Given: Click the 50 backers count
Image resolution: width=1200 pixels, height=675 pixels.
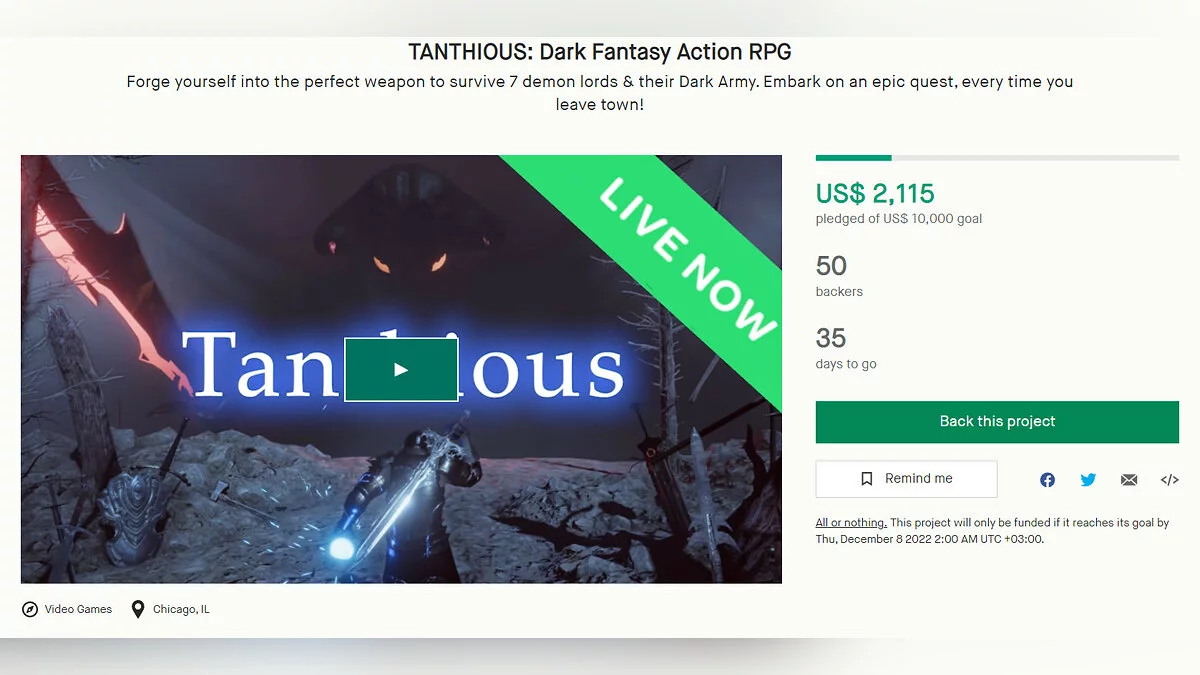Looking at the screenshot, I should (x=831, y=266).
